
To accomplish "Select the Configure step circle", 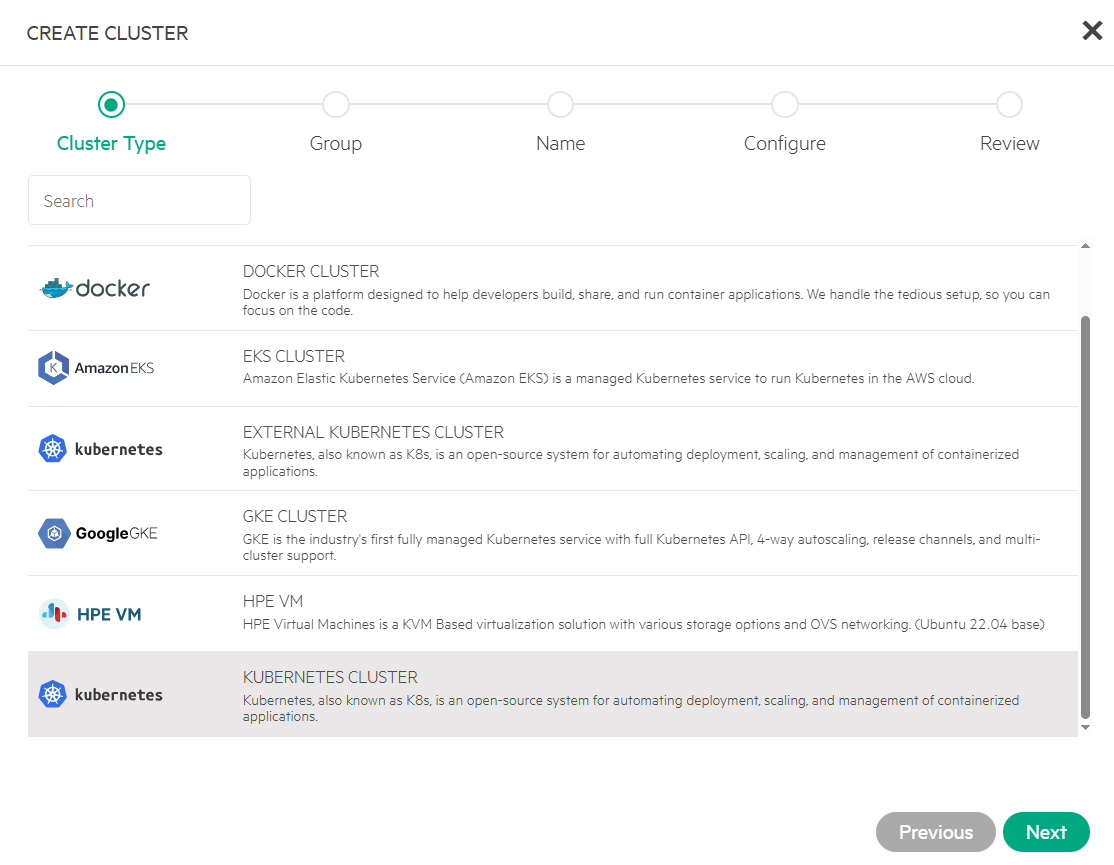I will 785,104.
